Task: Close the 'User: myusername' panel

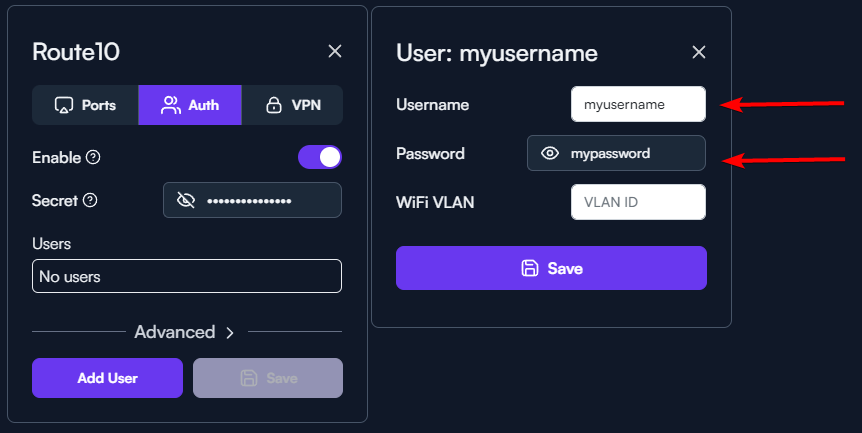Action: point(699,52)
